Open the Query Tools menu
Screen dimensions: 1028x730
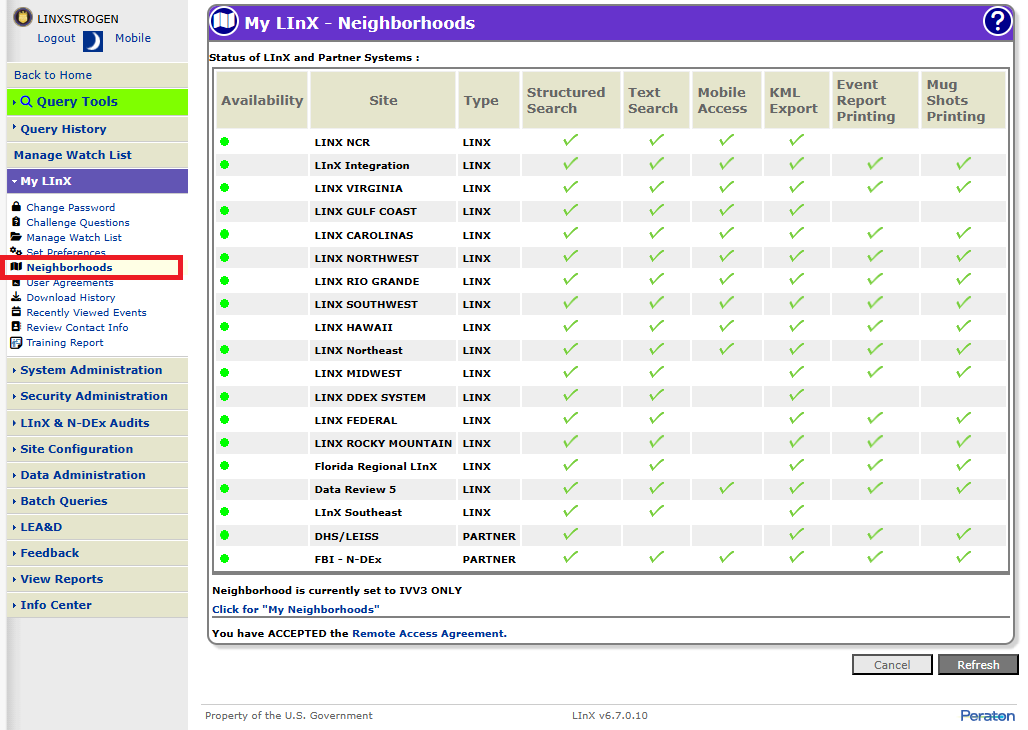tap(76, 102)
